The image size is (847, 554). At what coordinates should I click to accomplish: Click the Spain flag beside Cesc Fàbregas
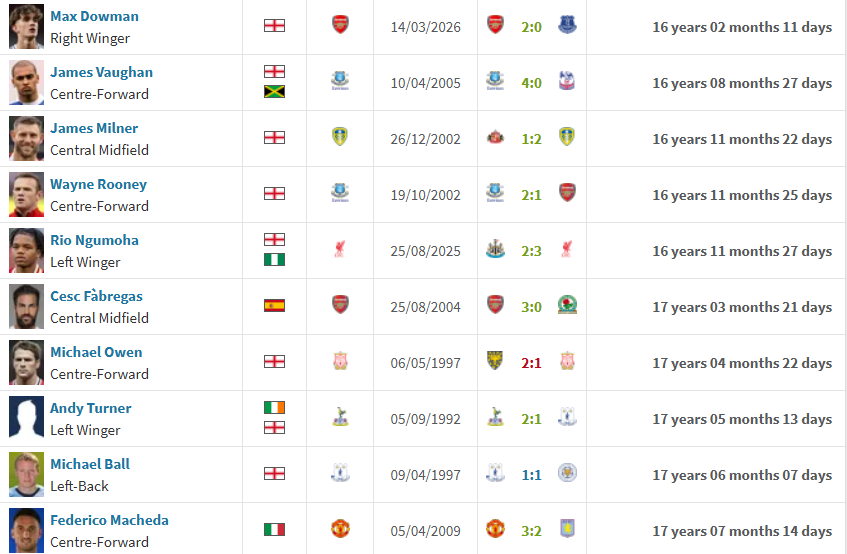pyautogui.click(x=274, y=306)
